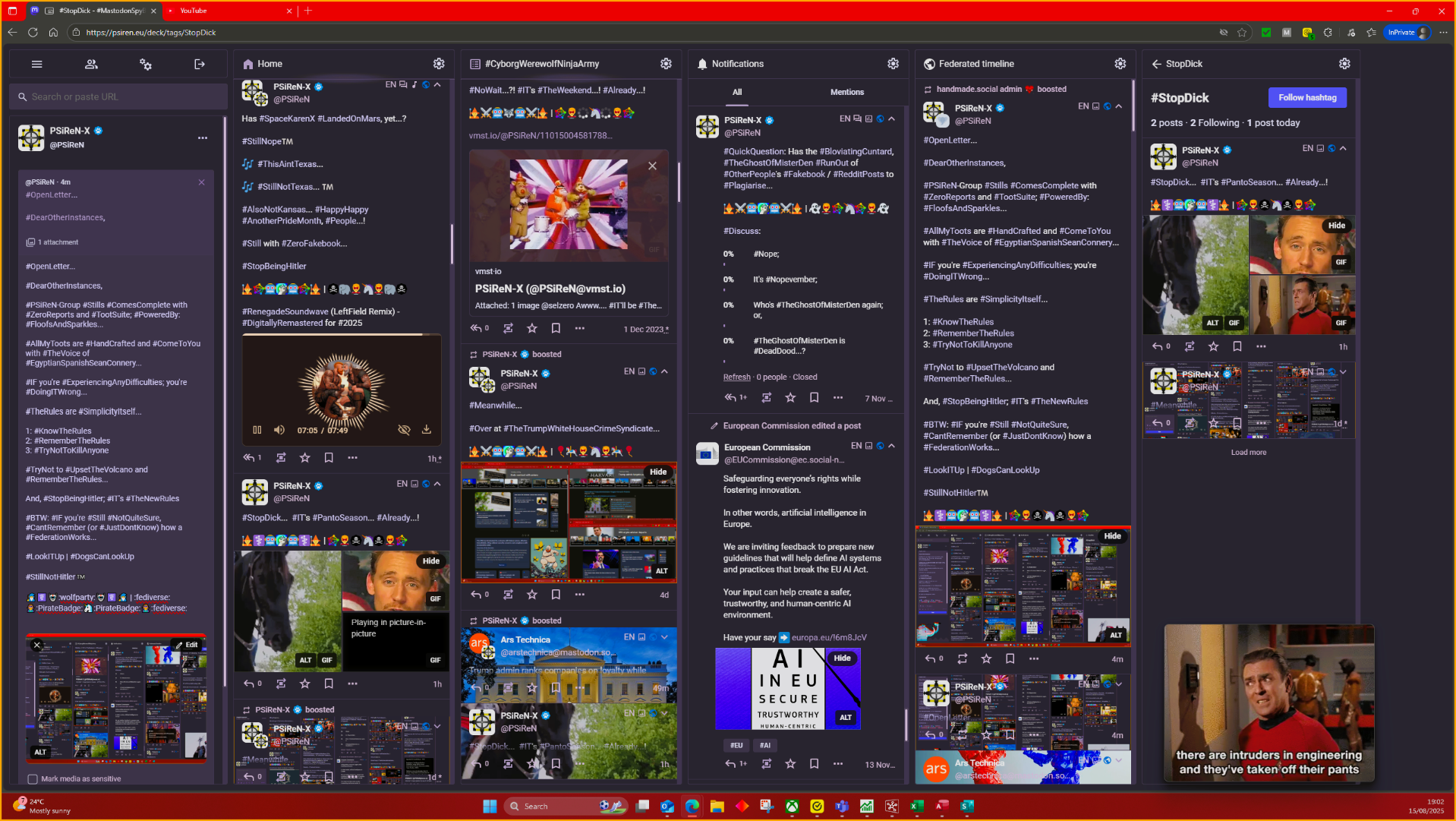Hide the screenshot media in Federated timeline
Viewport: 1456px width, 821px height.
point(1112,535)
